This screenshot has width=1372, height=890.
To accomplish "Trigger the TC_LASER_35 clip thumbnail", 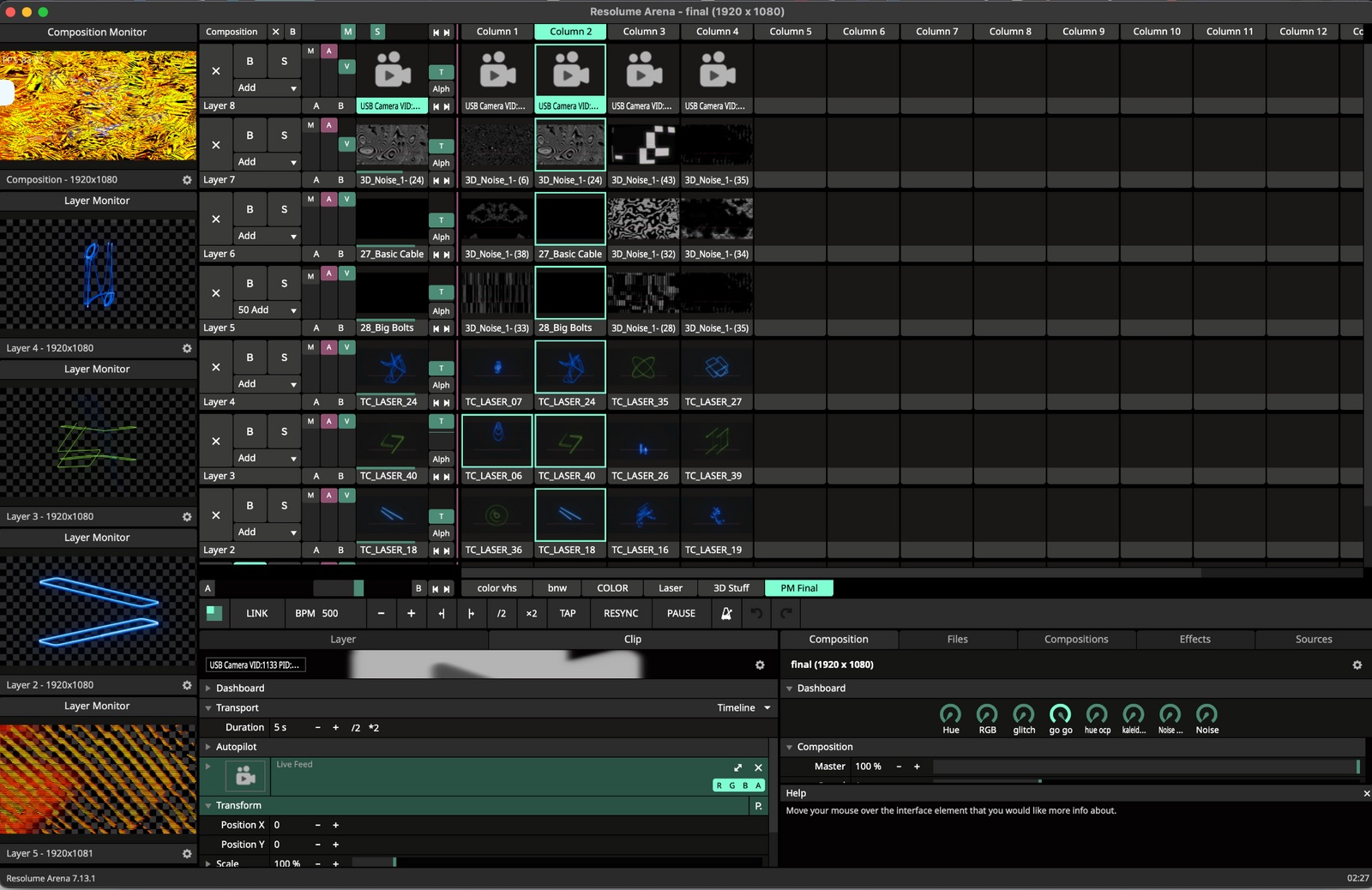I will pos(644,367).
